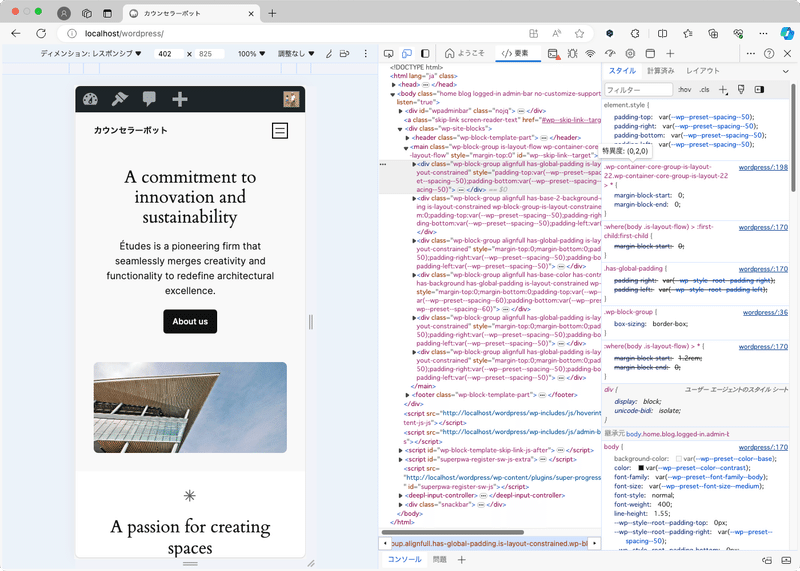
Task: Click the background-color swatch in body rule
Action: click(x=679, y=459)
